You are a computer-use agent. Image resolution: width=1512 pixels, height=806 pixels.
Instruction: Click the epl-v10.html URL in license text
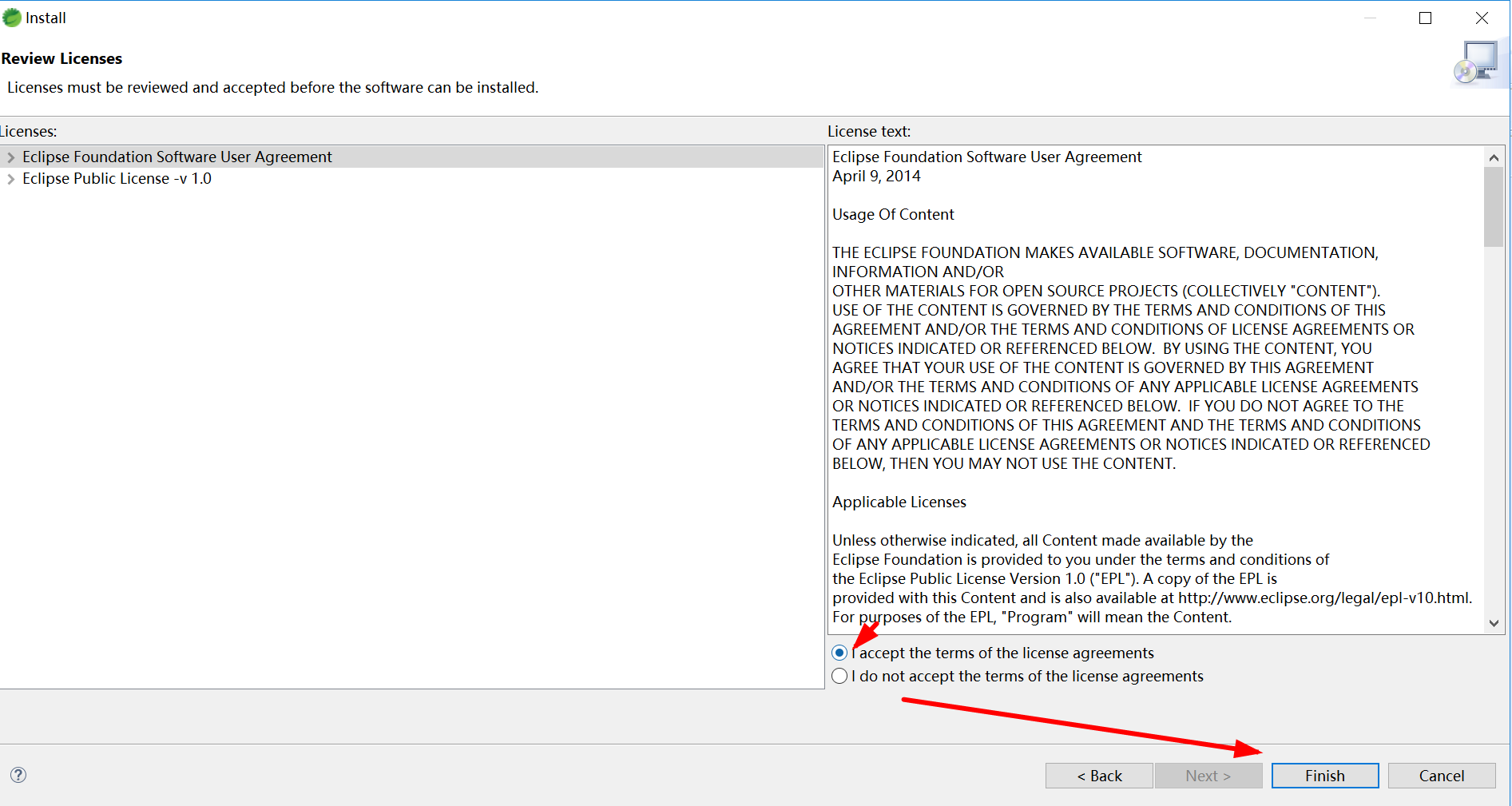pos(1324,598)
